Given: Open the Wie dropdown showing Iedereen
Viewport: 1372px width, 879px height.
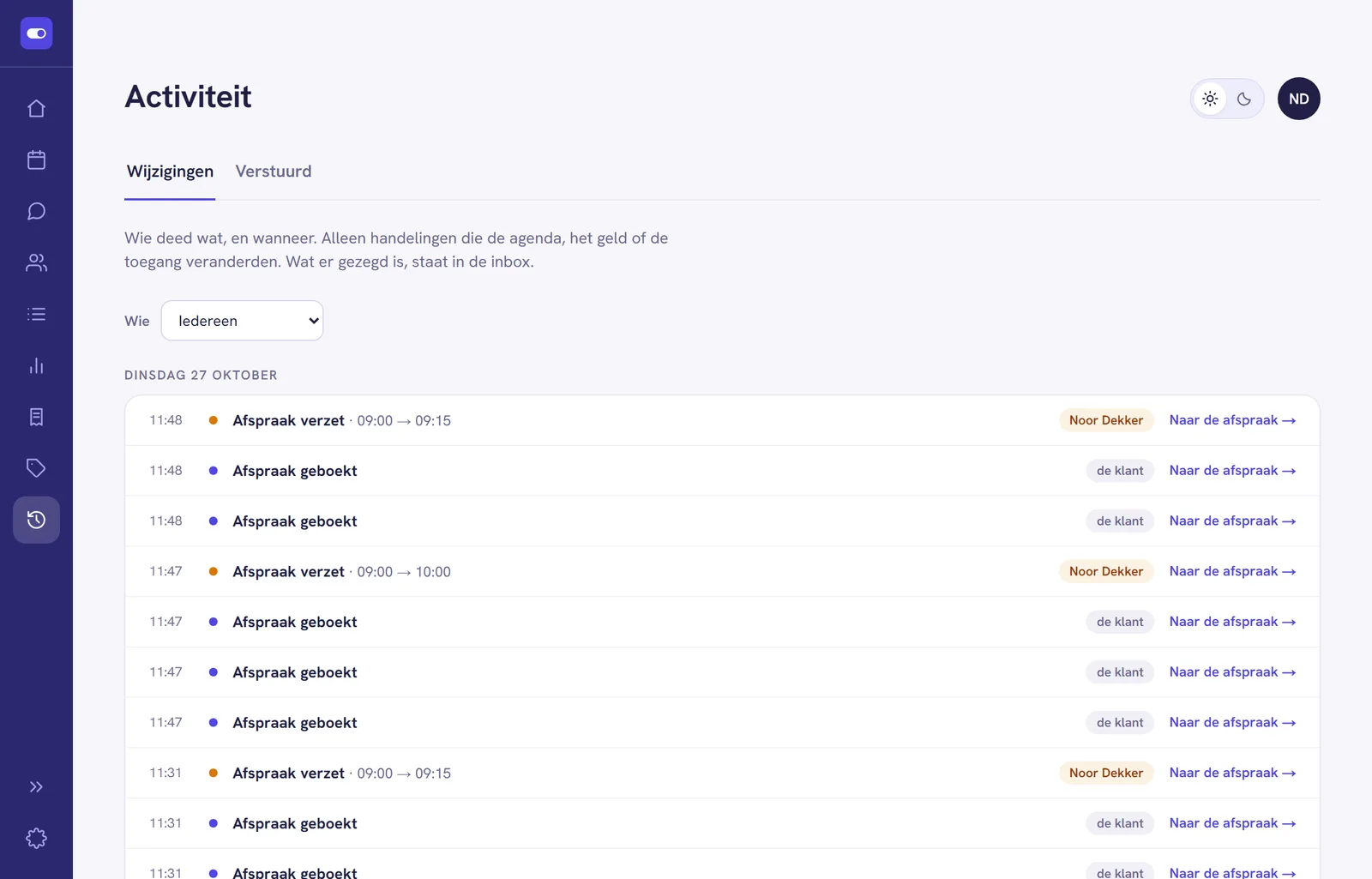Looking at the screenshot, I should [242, 321].
